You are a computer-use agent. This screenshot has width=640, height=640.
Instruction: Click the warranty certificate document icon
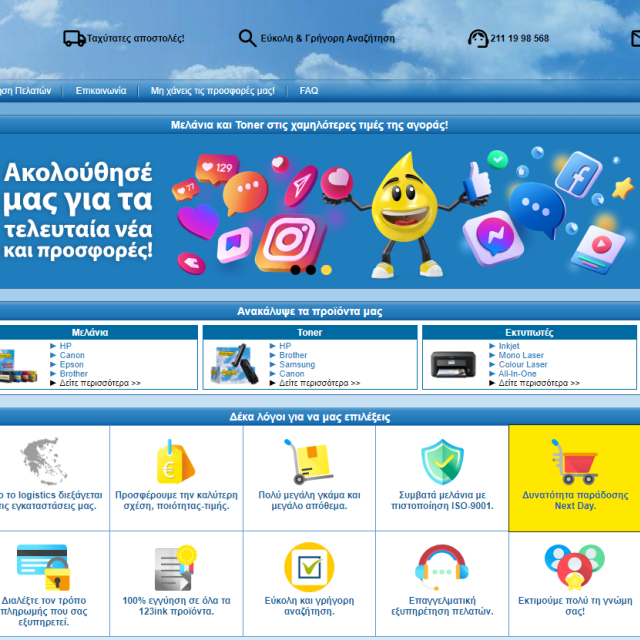coord(176,568)
